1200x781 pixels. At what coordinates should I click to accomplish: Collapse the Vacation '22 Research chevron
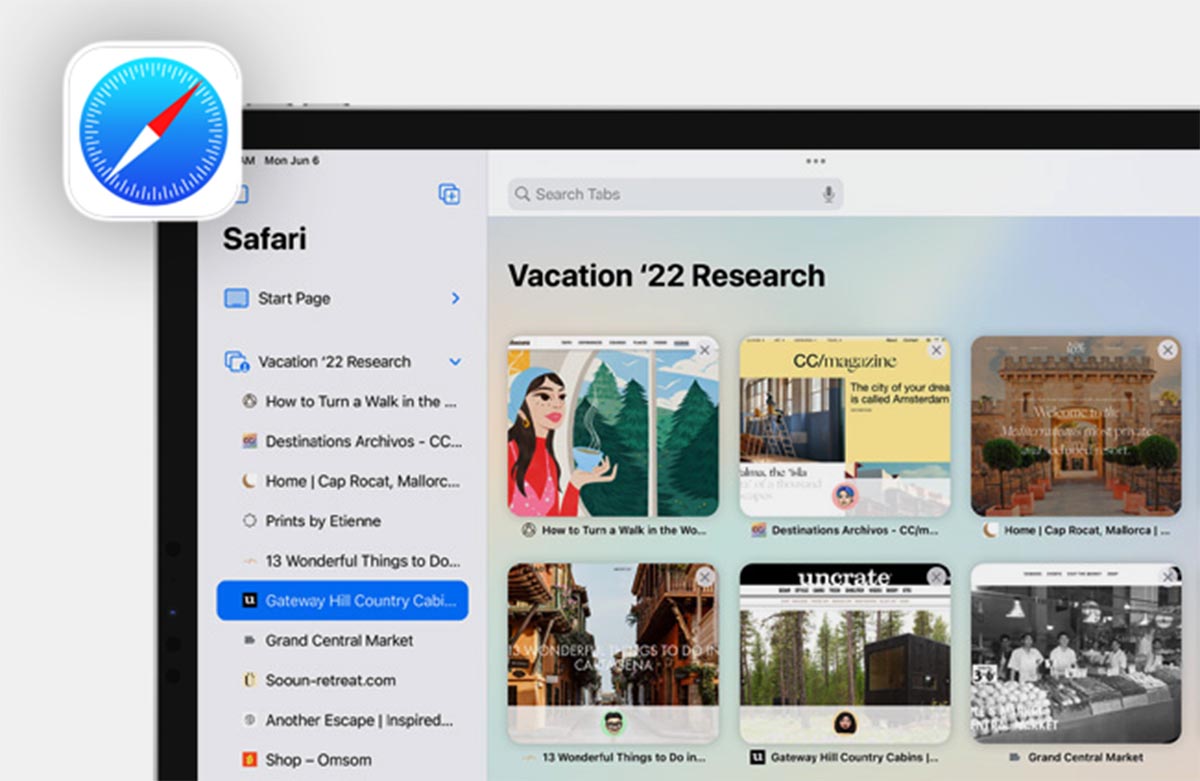pyautogui.click(x=455, y=362)
